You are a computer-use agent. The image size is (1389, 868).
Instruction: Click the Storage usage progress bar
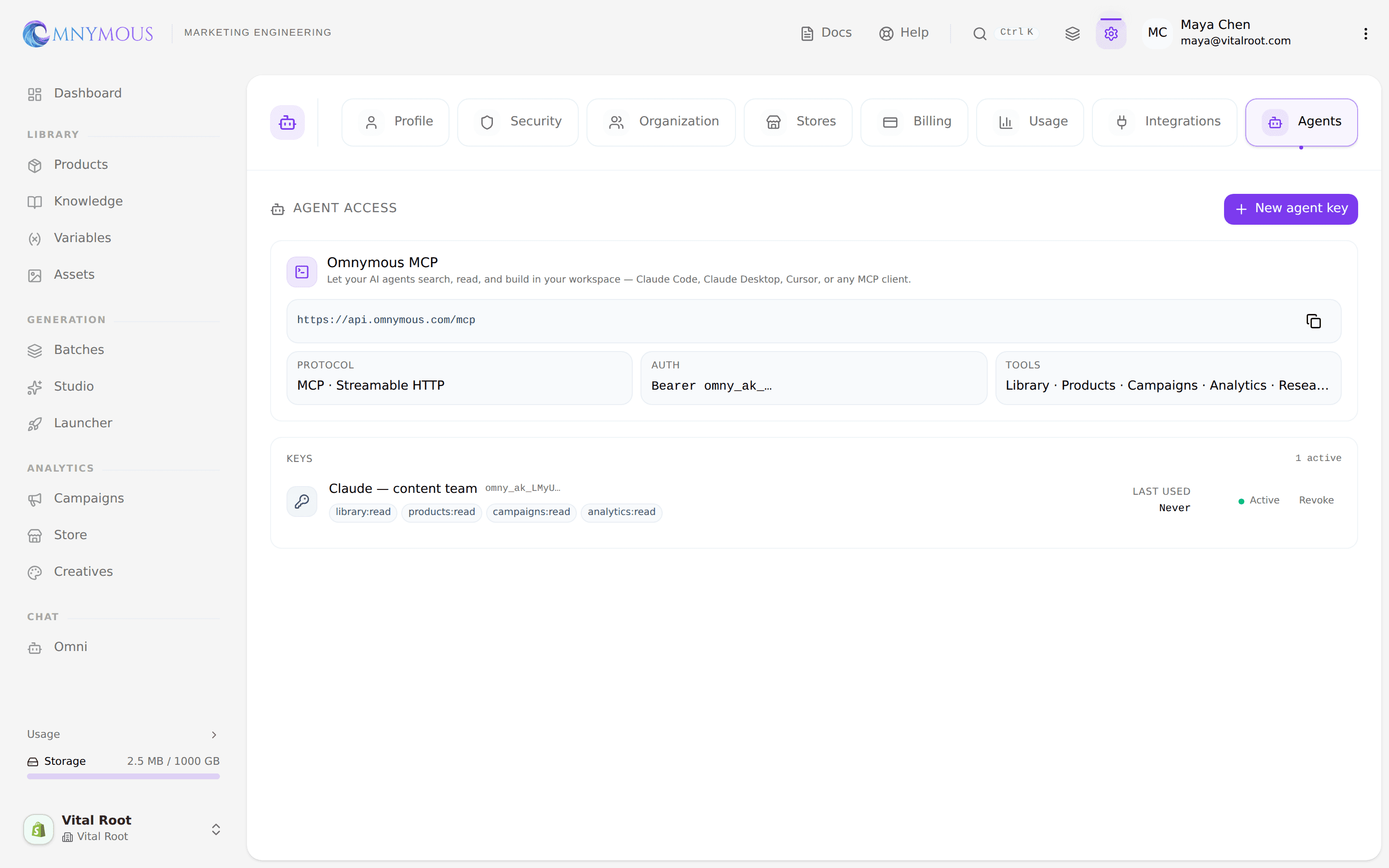click(x=123, y=776)
